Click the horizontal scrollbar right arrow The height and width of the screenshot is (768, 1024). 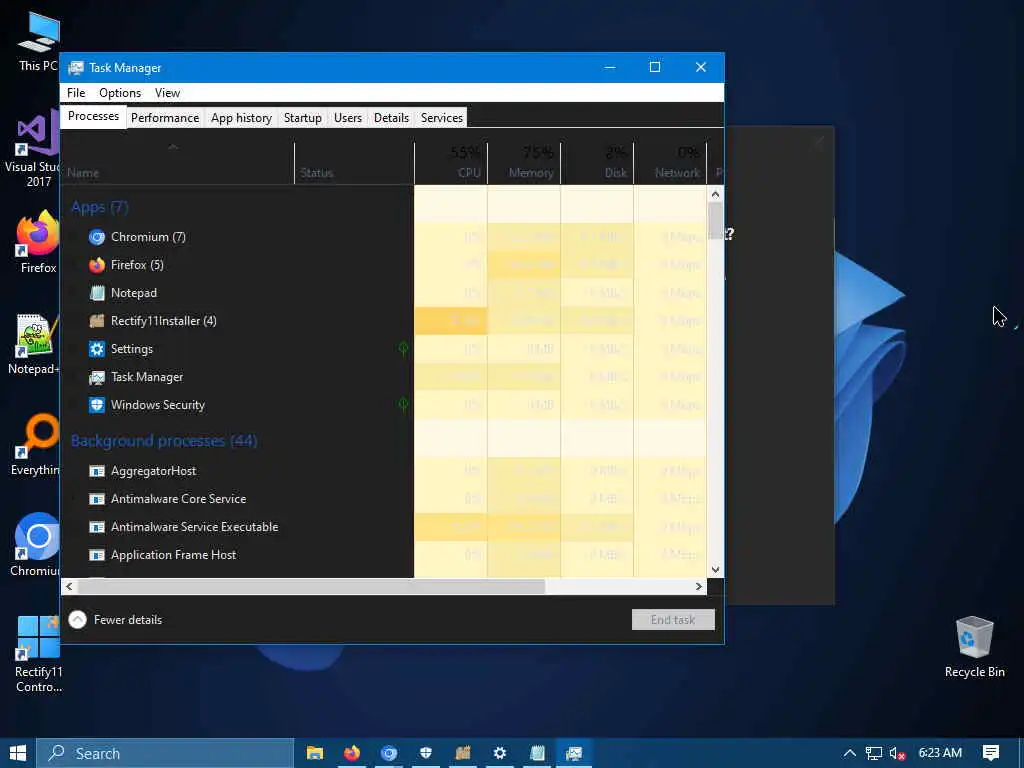pos(699,586)
